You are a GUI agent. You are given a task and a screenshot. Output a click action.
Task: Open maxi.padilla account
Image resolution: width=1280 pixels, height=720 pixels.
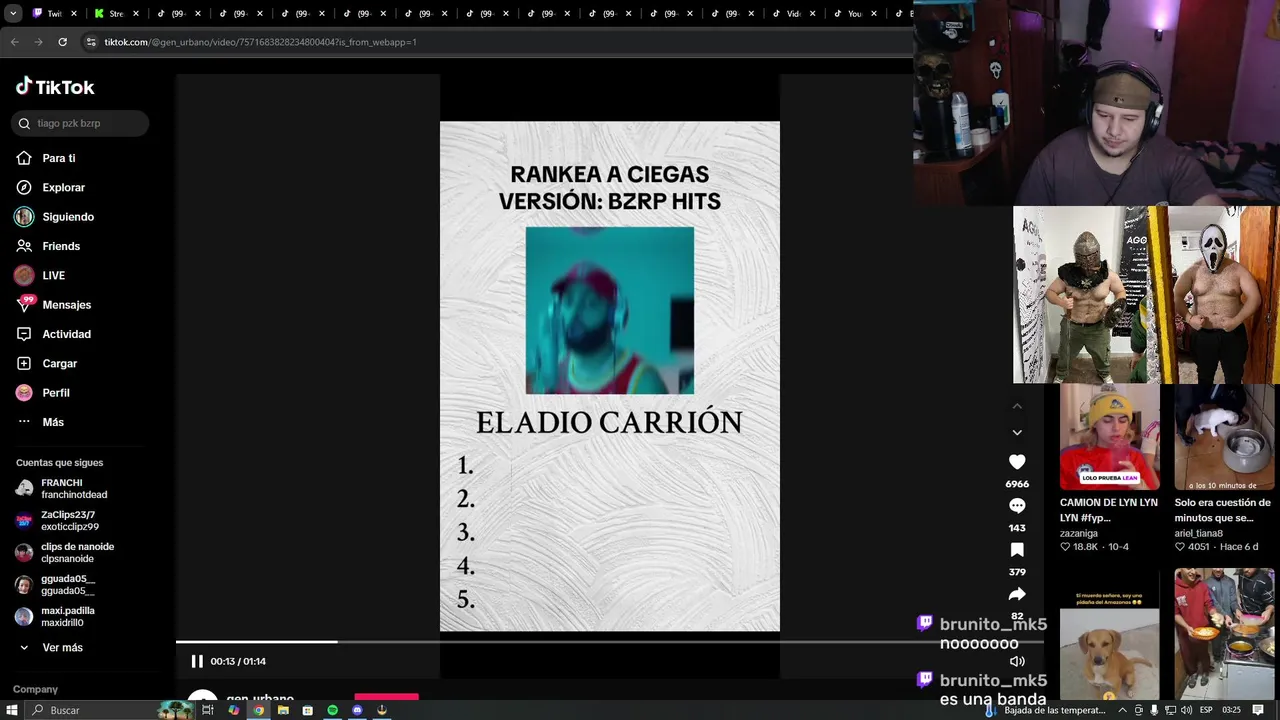tap(56, 617)
